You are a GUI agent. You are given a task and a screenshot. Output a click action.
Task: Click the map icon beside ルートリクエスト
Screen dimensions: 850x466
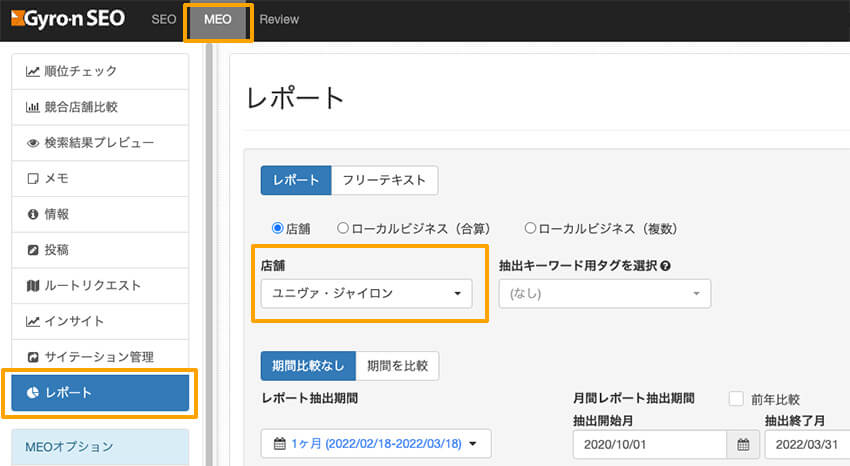coord(33,286)
